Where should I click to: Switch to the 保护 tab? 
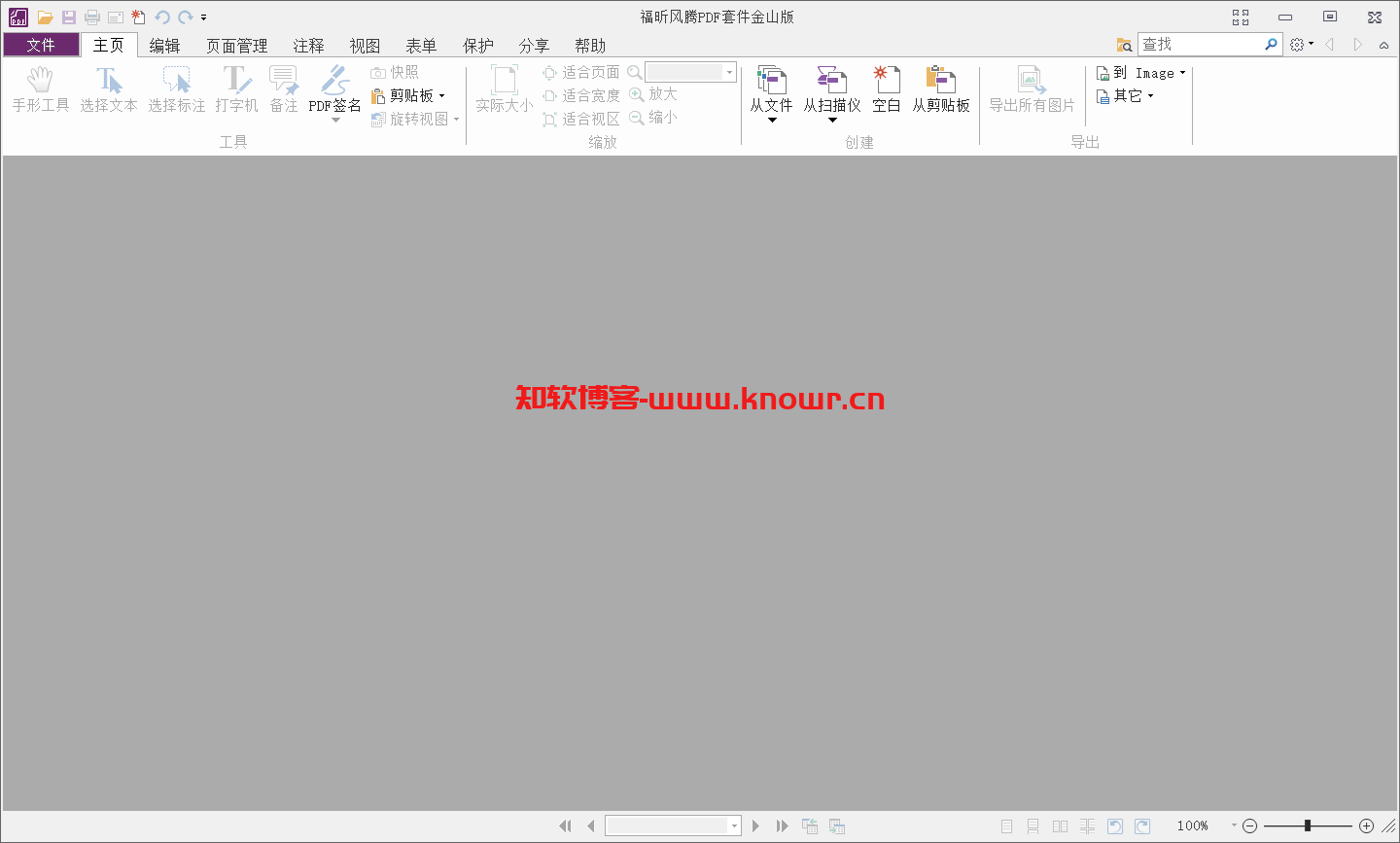coord(477,46)
